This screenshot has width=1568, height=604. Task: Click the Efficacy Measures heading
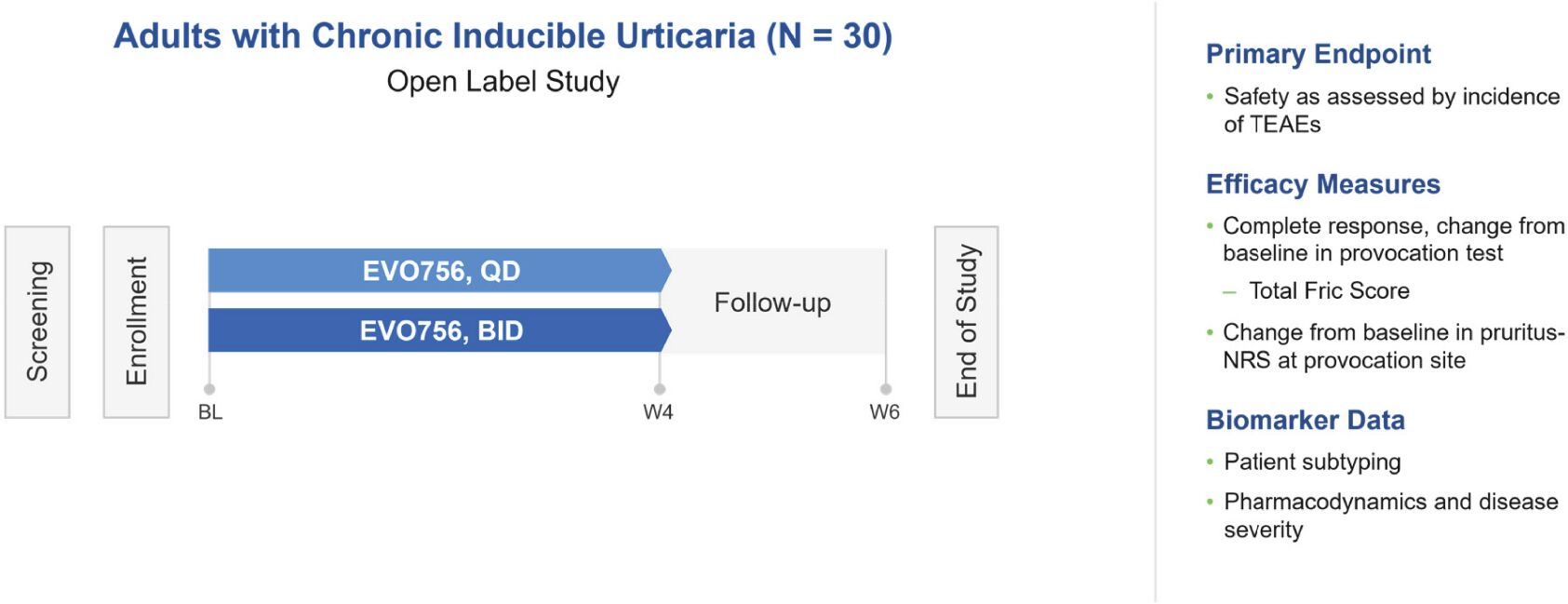[x=1322, y=184]
